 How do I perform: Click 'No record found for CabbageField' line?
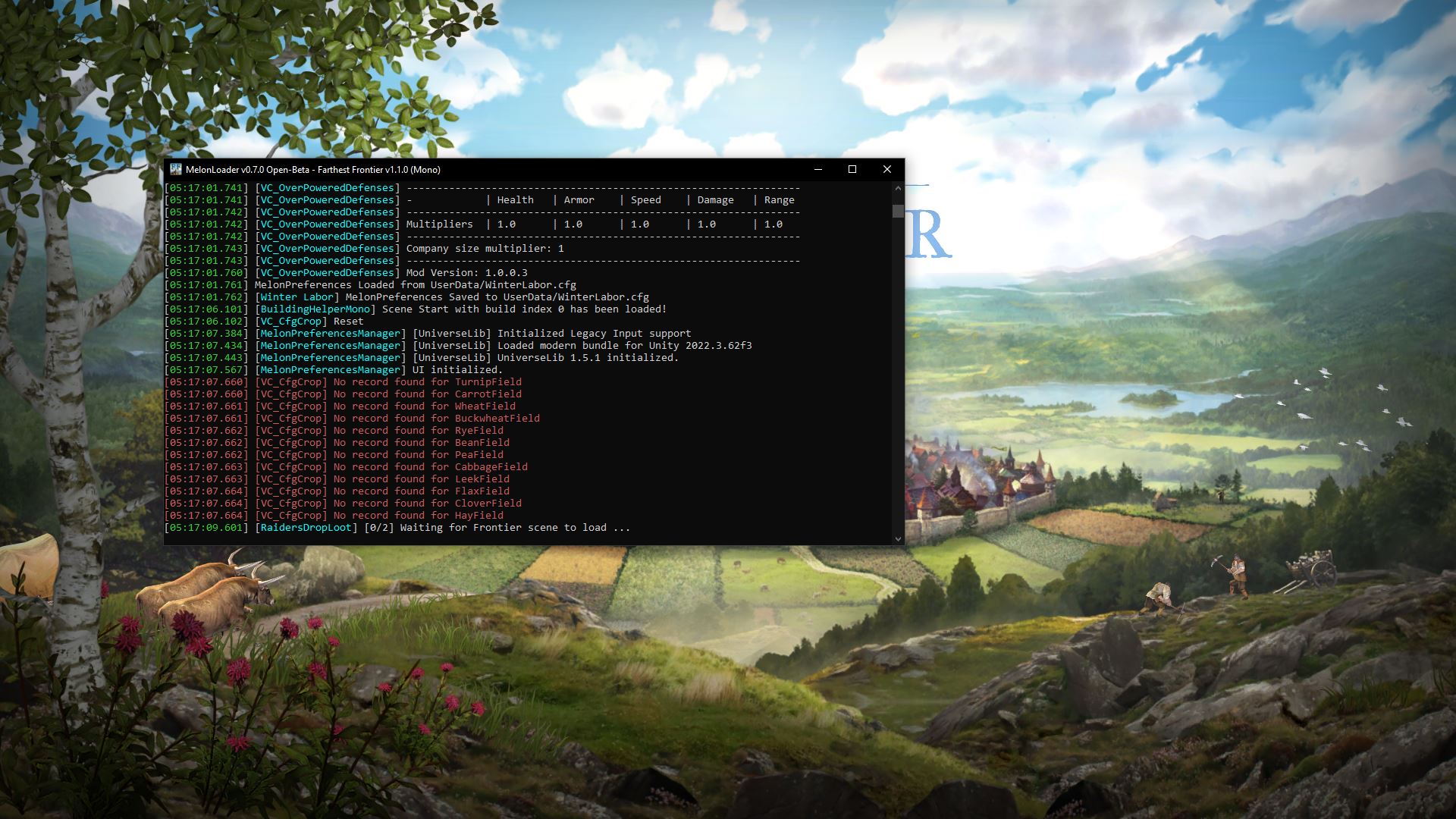point(431,467)
